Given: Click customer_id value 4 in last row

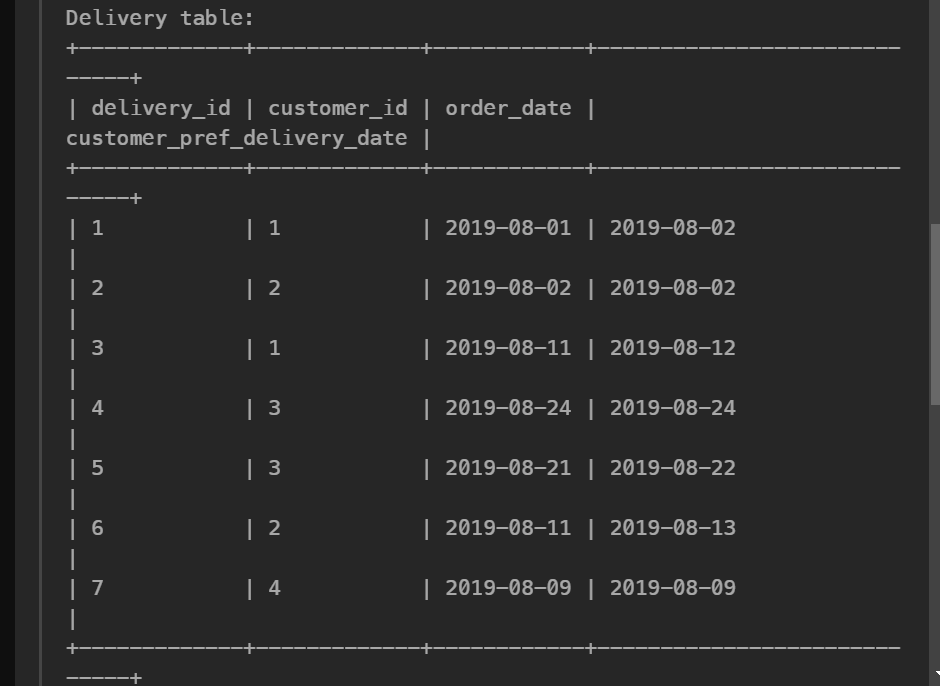Looking at the screenshot, I should pyautogui.click(x=274, y=588).
